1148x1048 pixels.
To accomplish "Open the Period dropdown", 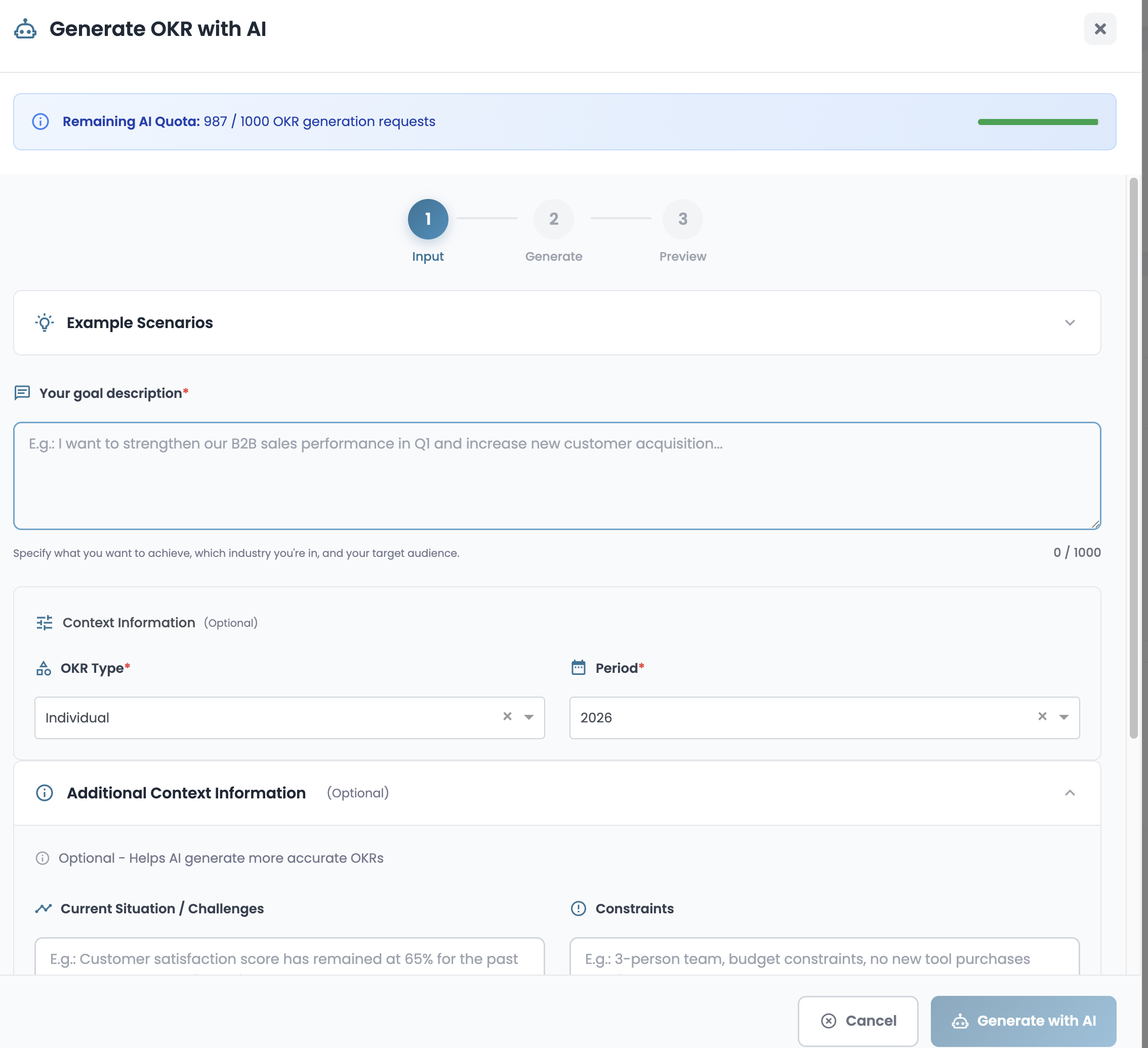I will 1064,717.
